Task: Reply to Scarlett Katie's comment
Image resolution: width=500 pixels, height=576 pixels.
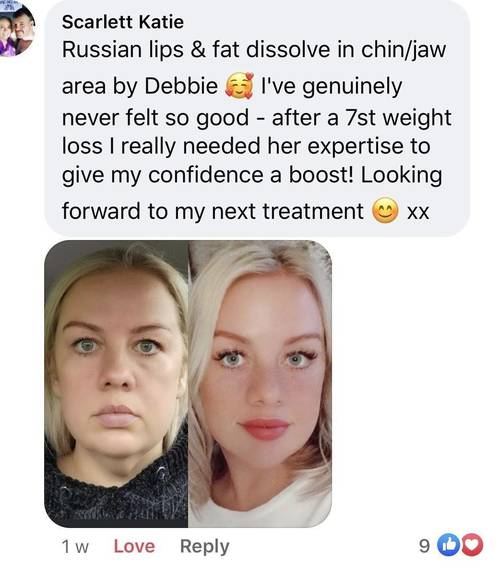Action: (x=205, y=547)
